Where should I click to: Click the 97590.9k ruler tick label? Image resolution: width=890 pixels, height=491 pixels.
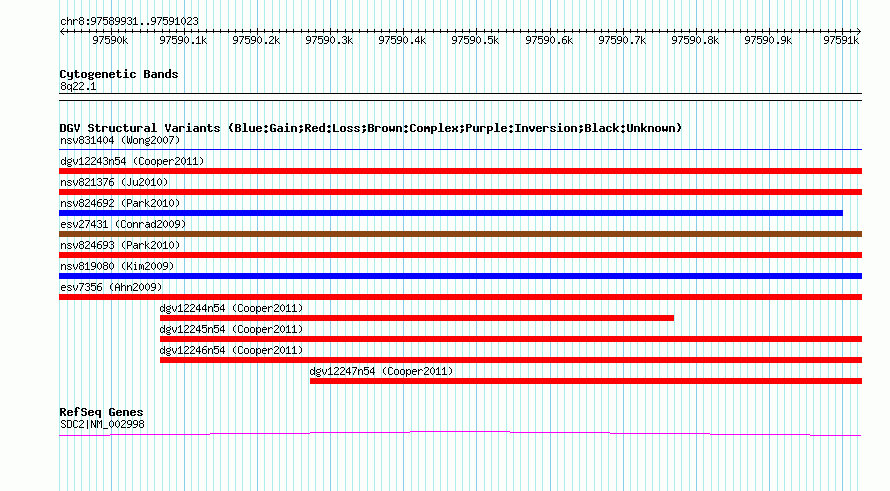click(x=768, y=40)
